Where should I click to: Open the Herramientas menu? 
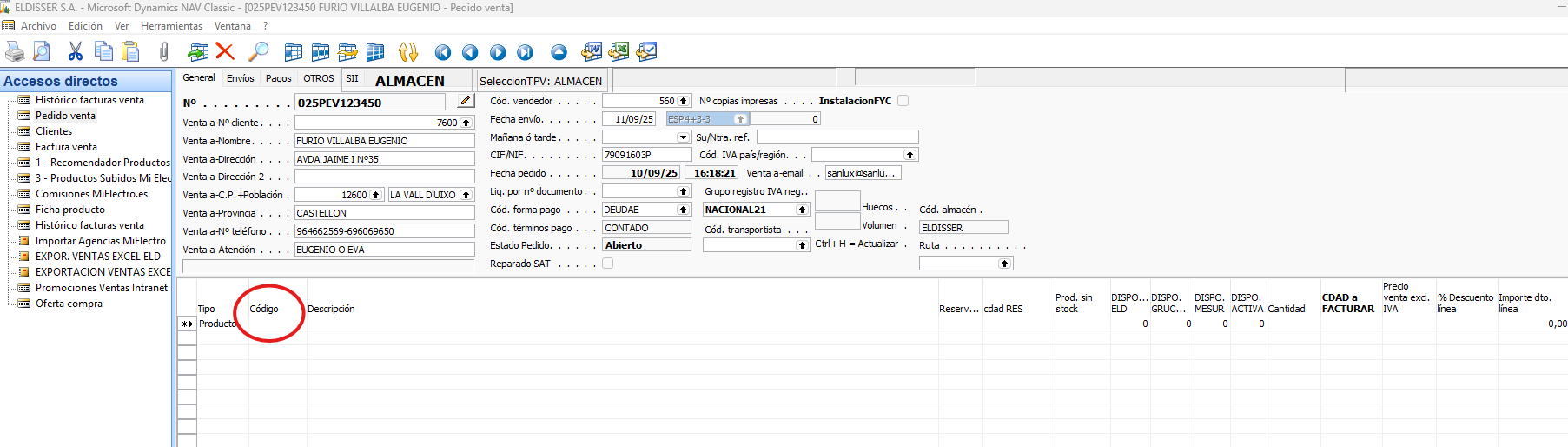coord(171,26)
